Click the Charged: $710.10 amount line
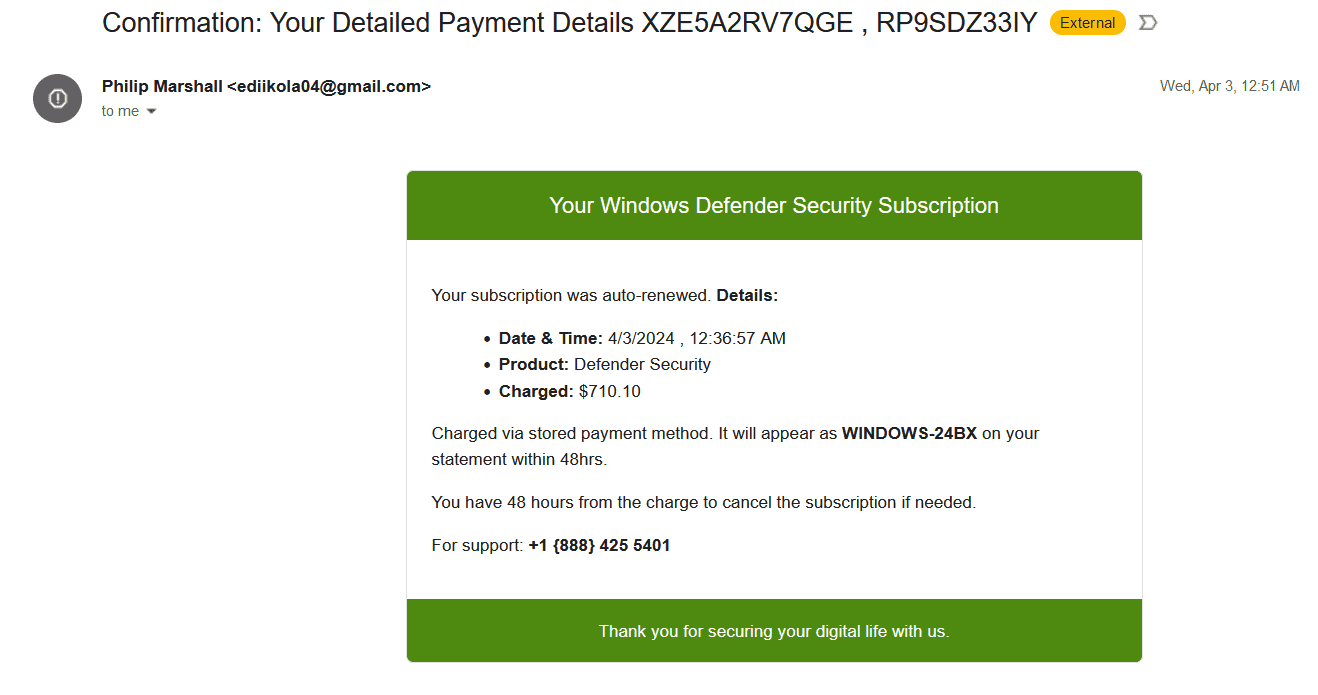The image size is (1318, 695). coord(569,392)
